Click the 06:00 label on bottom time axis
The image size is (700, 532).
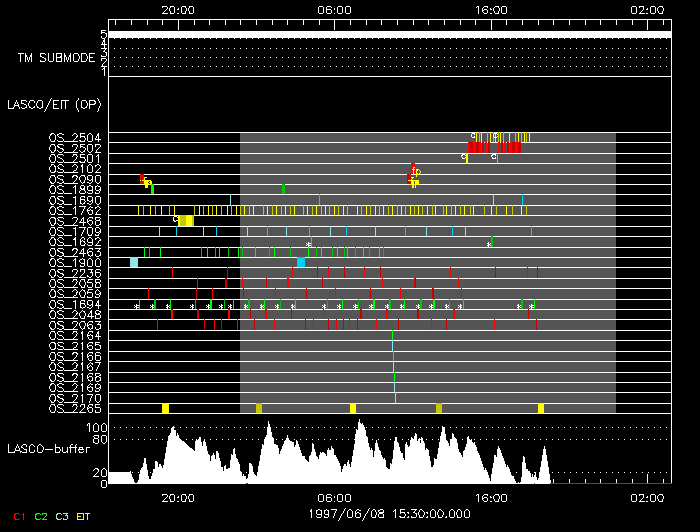click(x=334, y=493)
